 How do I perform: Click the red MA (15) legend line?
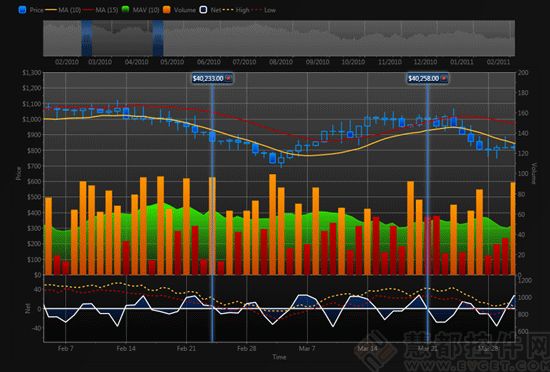click(x=88, y=10)
